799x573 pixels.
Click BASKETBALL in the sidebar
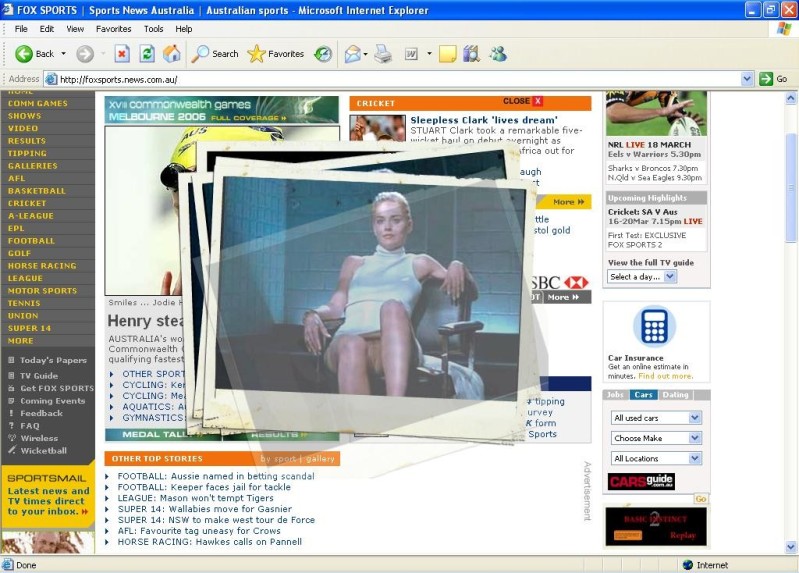click(x=37, y=191)
